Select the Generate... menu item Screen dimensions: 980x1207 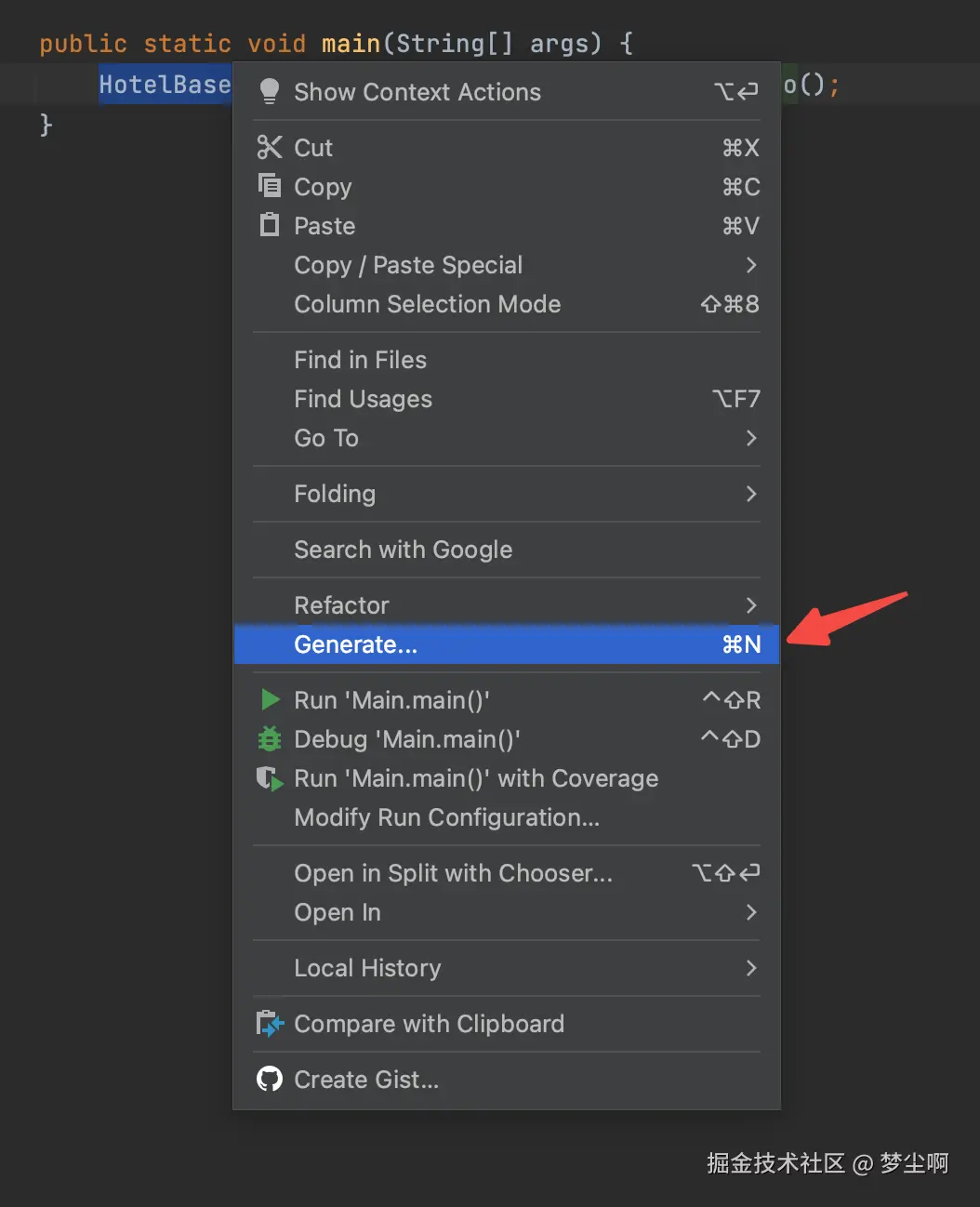[x=355, y=644]
